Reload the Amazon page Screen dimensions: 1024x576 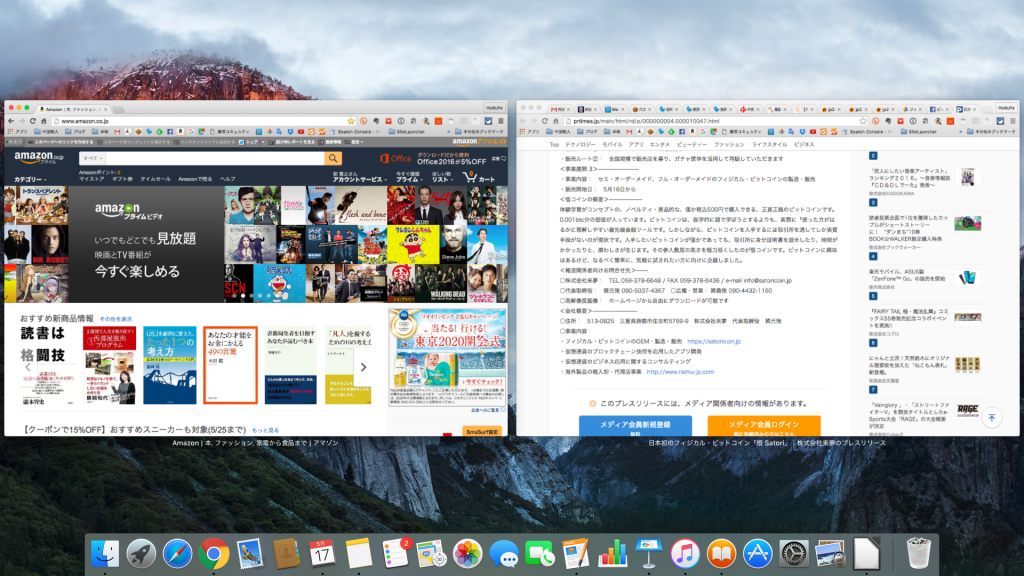point(33,121)
